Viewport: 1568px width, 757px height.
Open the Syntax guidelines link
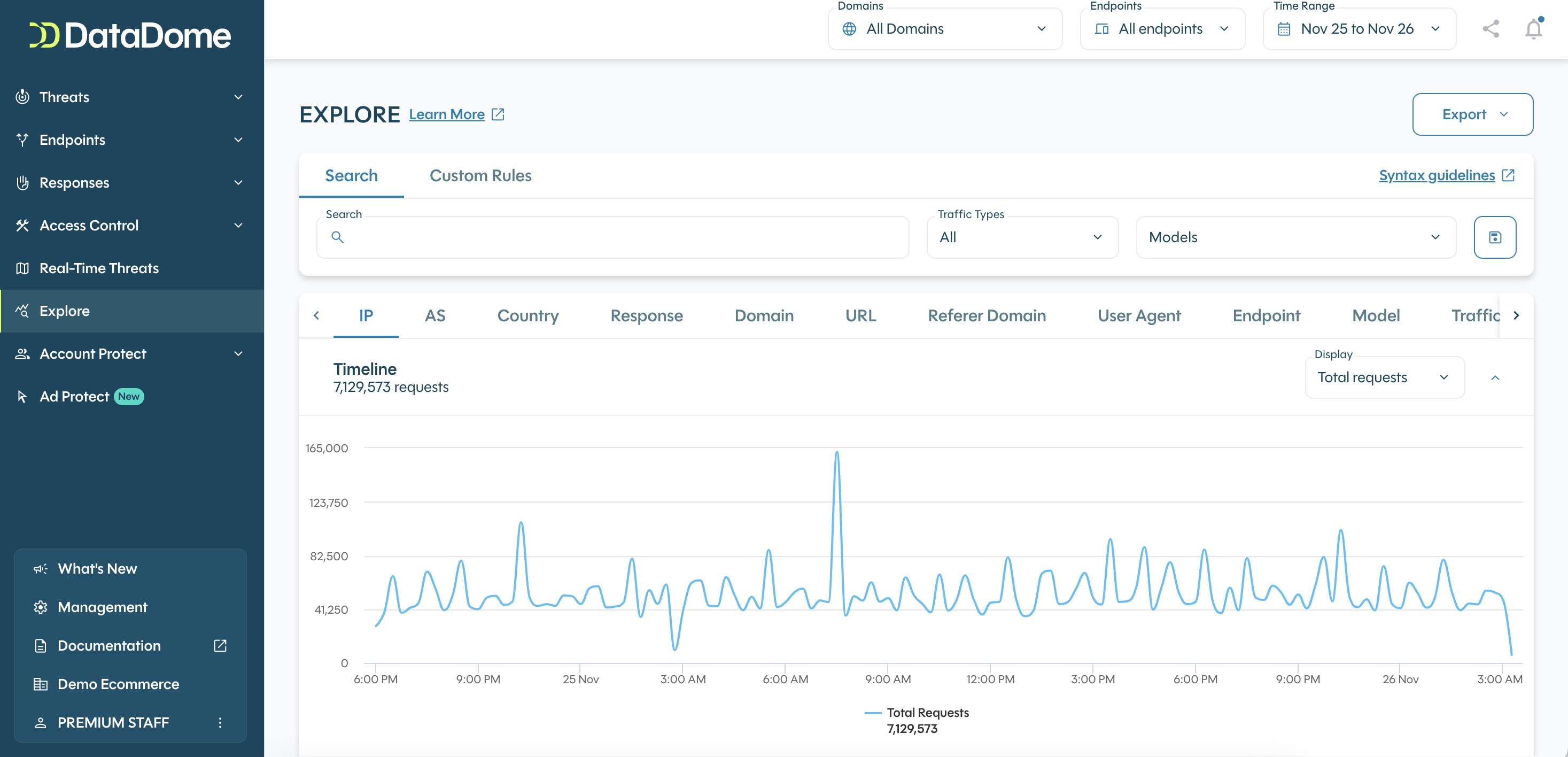click(1437, 175)
